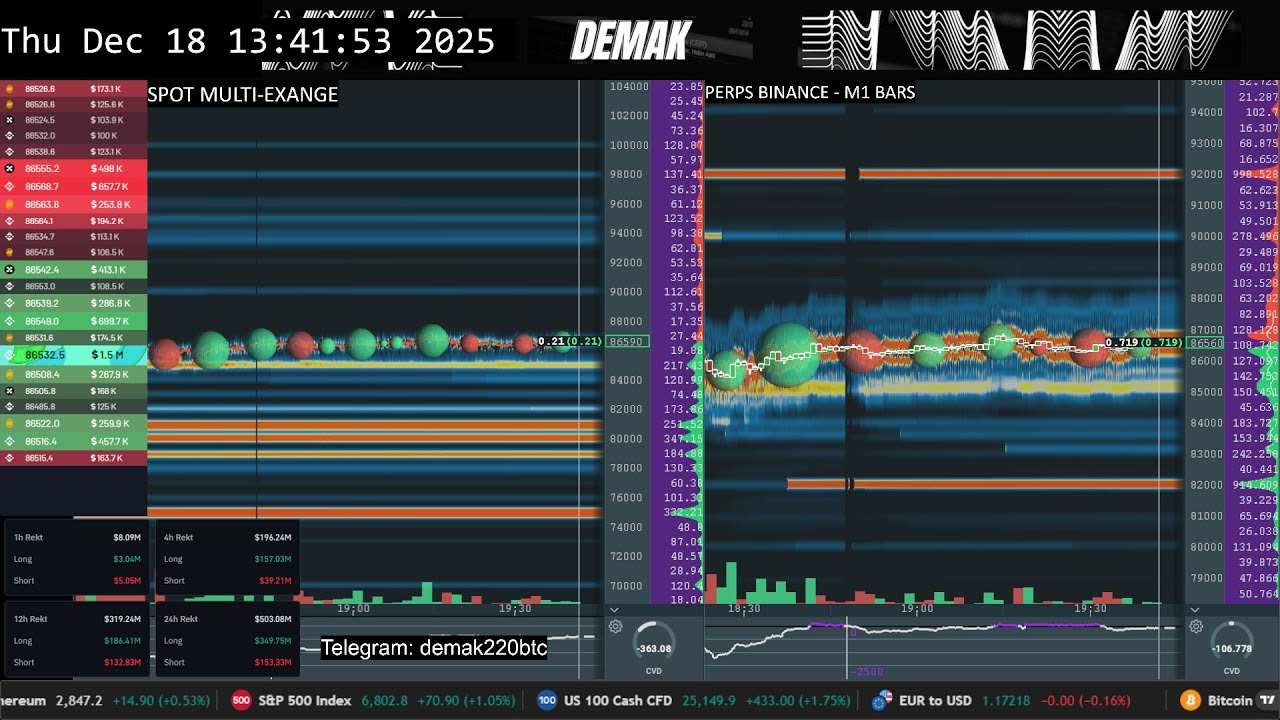Select the $657.7 K trade value
Image resolution: width=1280 pixels, height=720 pixels.
click(x=109, y=187)
